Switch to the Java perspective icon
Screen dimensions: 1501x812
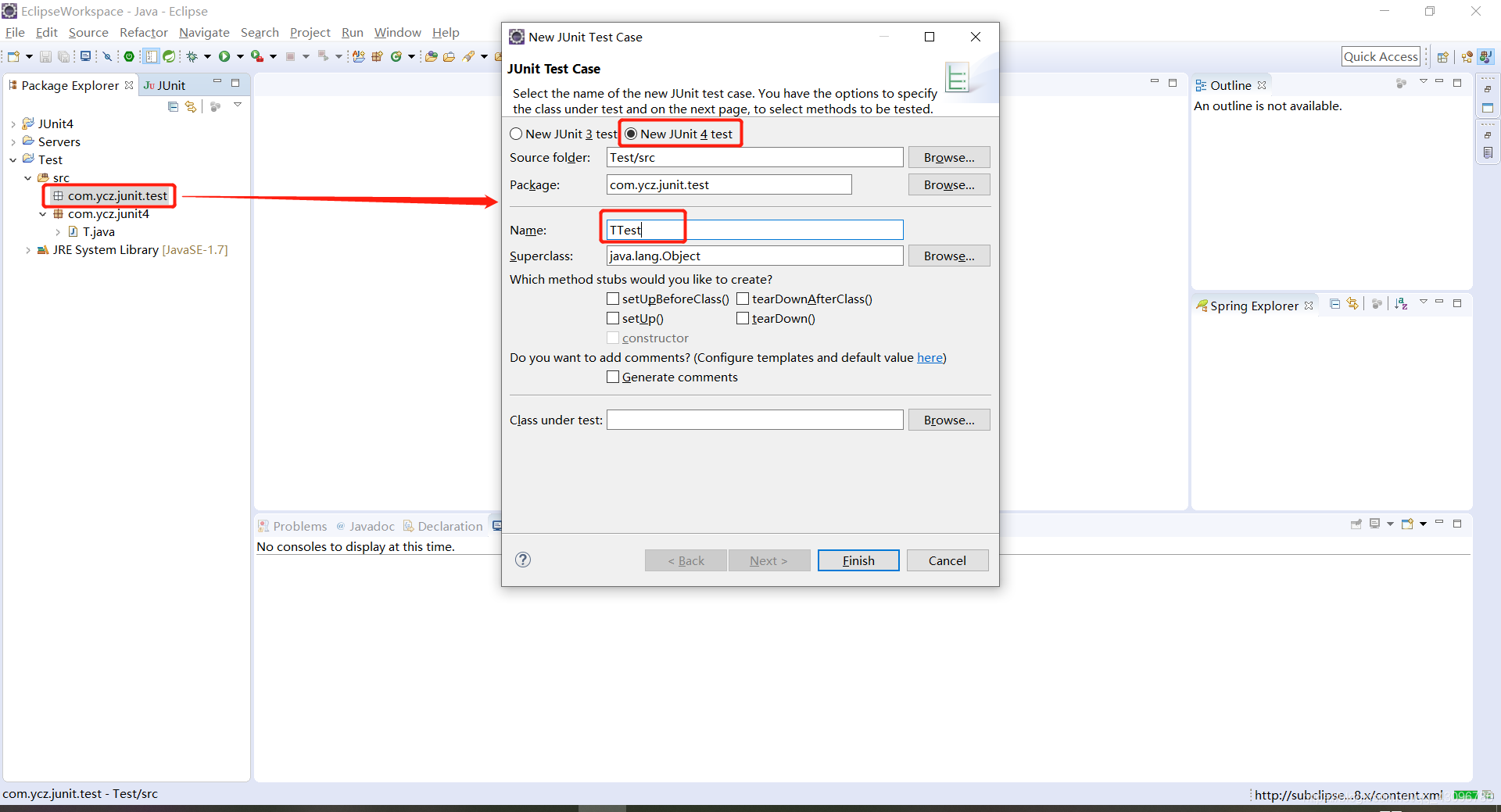click(1486, 56)
